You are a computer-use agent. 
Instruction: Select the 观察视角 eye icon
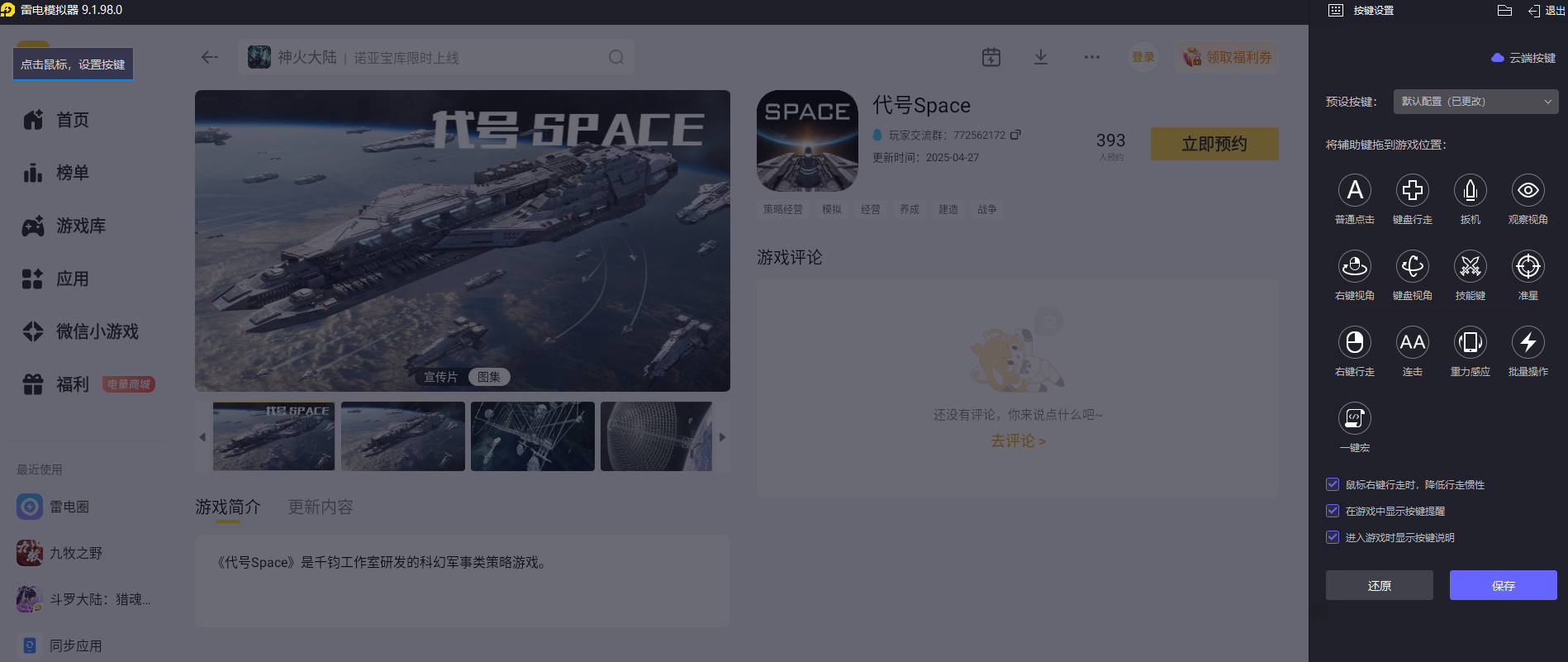pyautogui.click(x=1528, y=190)
